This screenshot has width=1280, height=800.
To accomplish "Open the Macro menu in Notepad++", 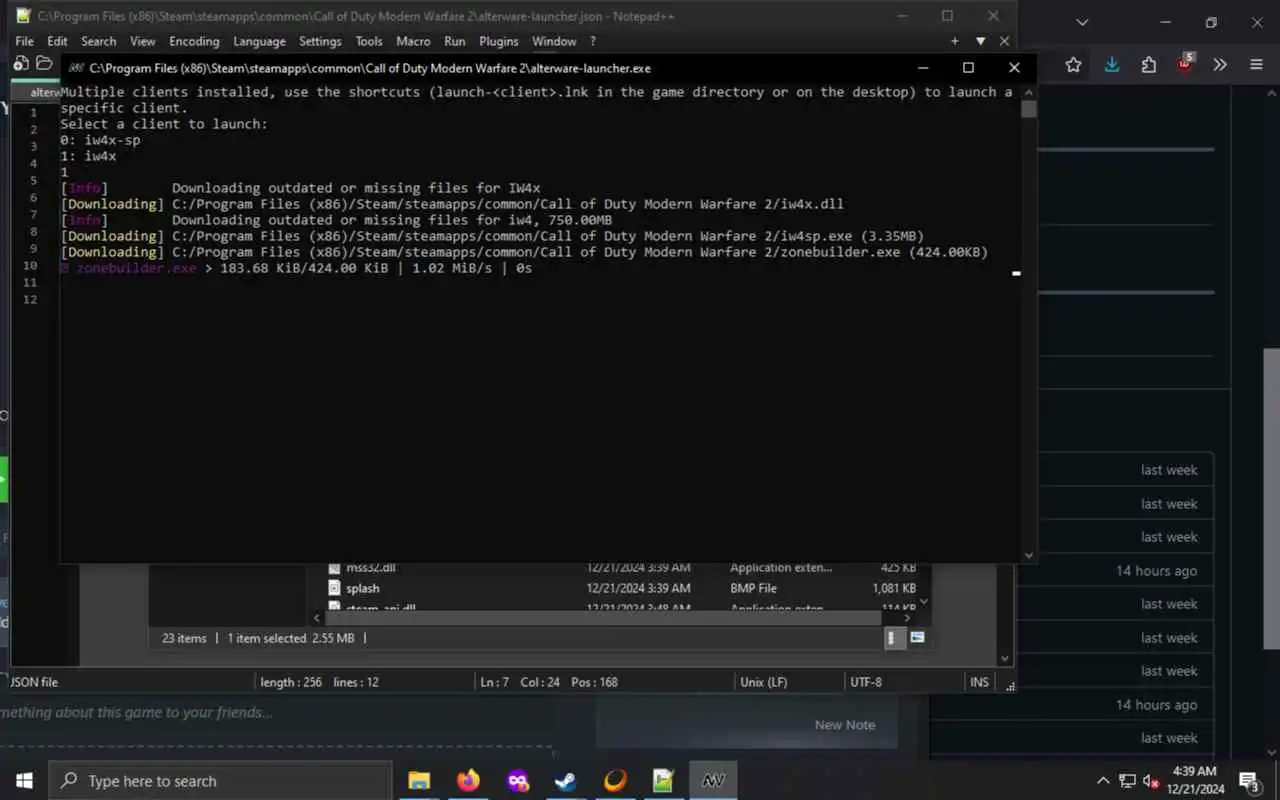I will 413,41.
